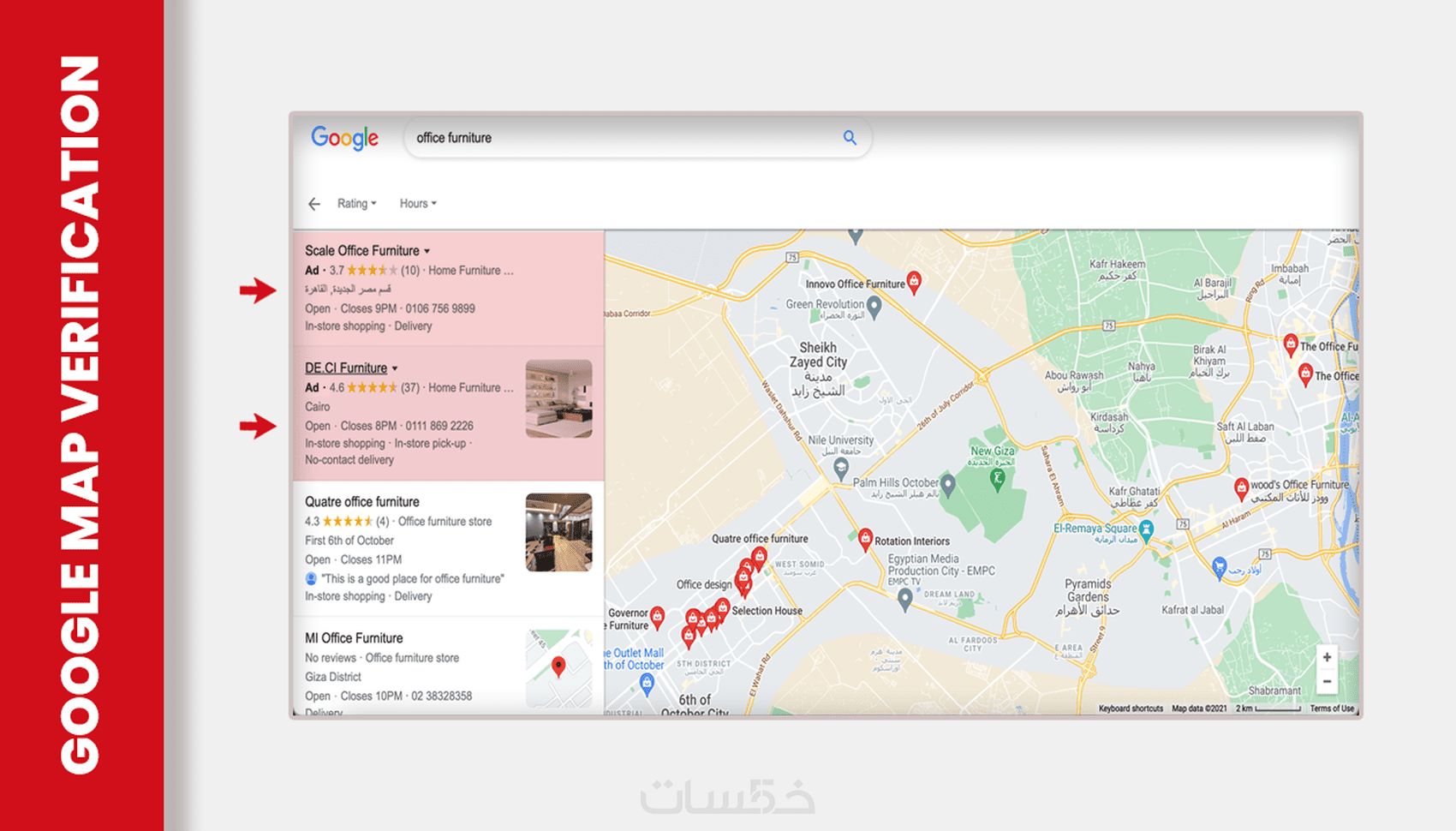Select the Palm Hills October map pin

coord(948,484)
